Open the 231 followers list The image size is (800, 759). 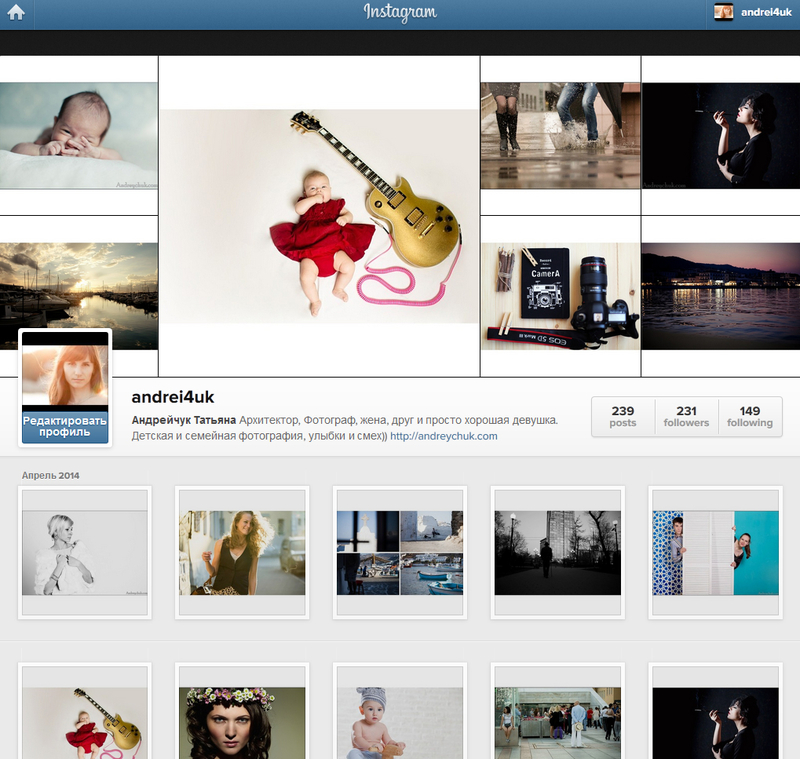pyautogui.click(x=686, y=417)
